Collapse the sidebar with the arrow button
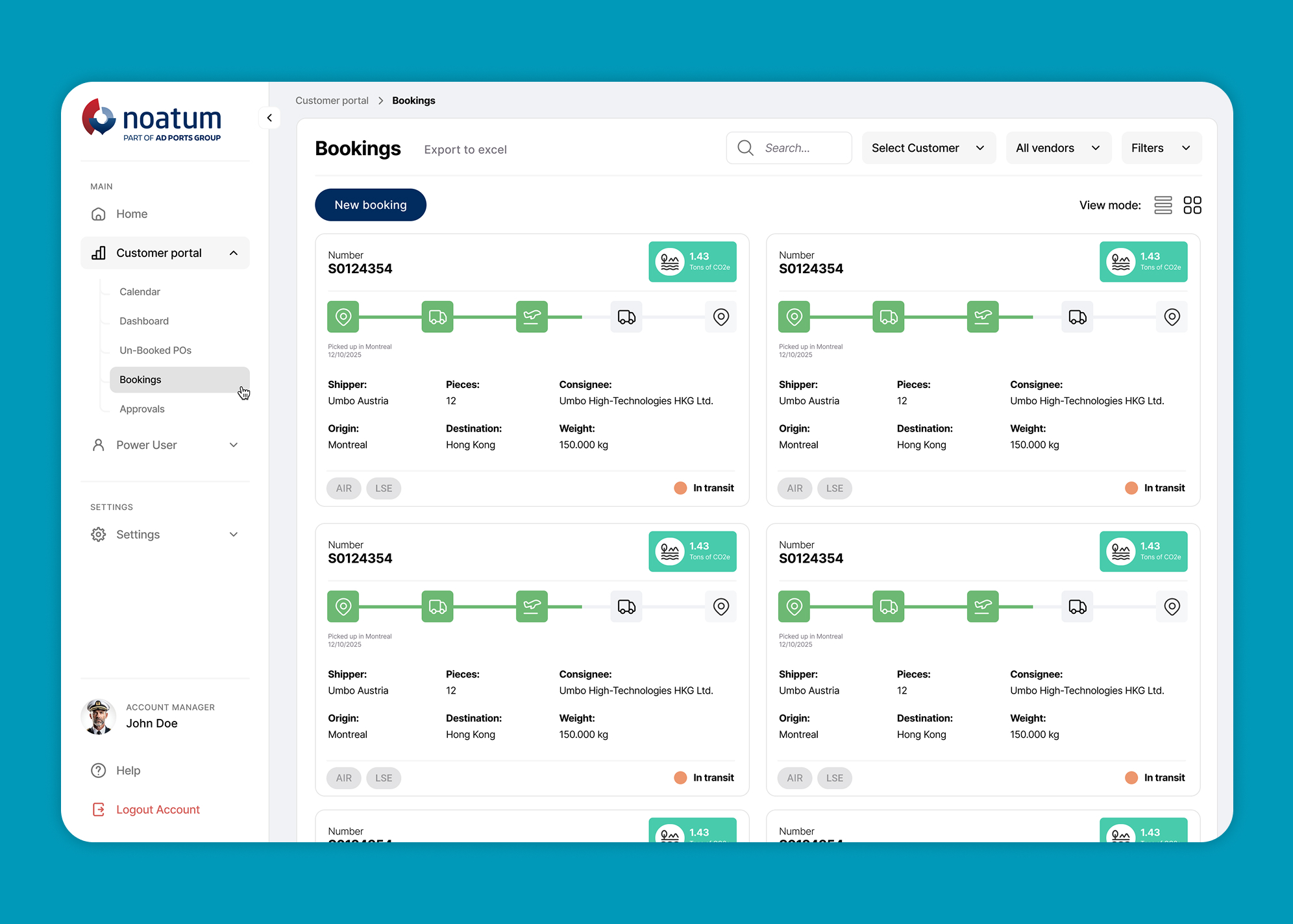 click(269, 118)
